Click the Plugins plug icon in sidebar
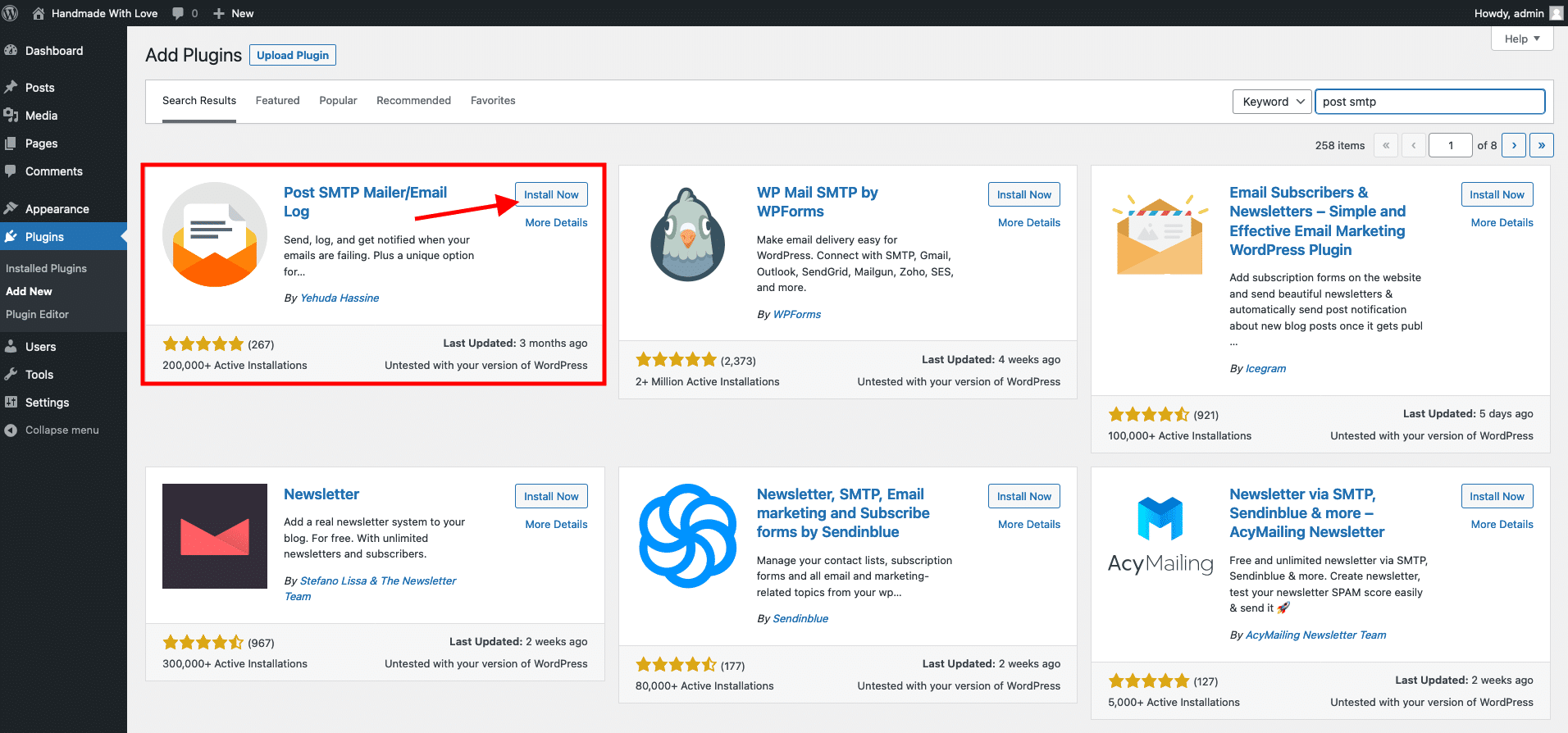 (x=11, y=237)
